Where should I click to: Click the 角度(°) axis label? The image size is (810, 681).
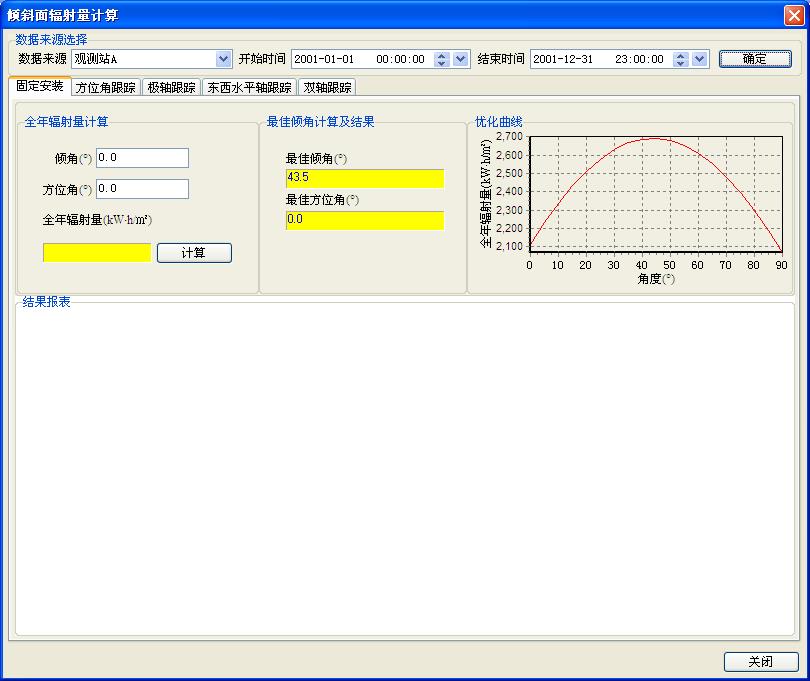click(x=656, y=279)
